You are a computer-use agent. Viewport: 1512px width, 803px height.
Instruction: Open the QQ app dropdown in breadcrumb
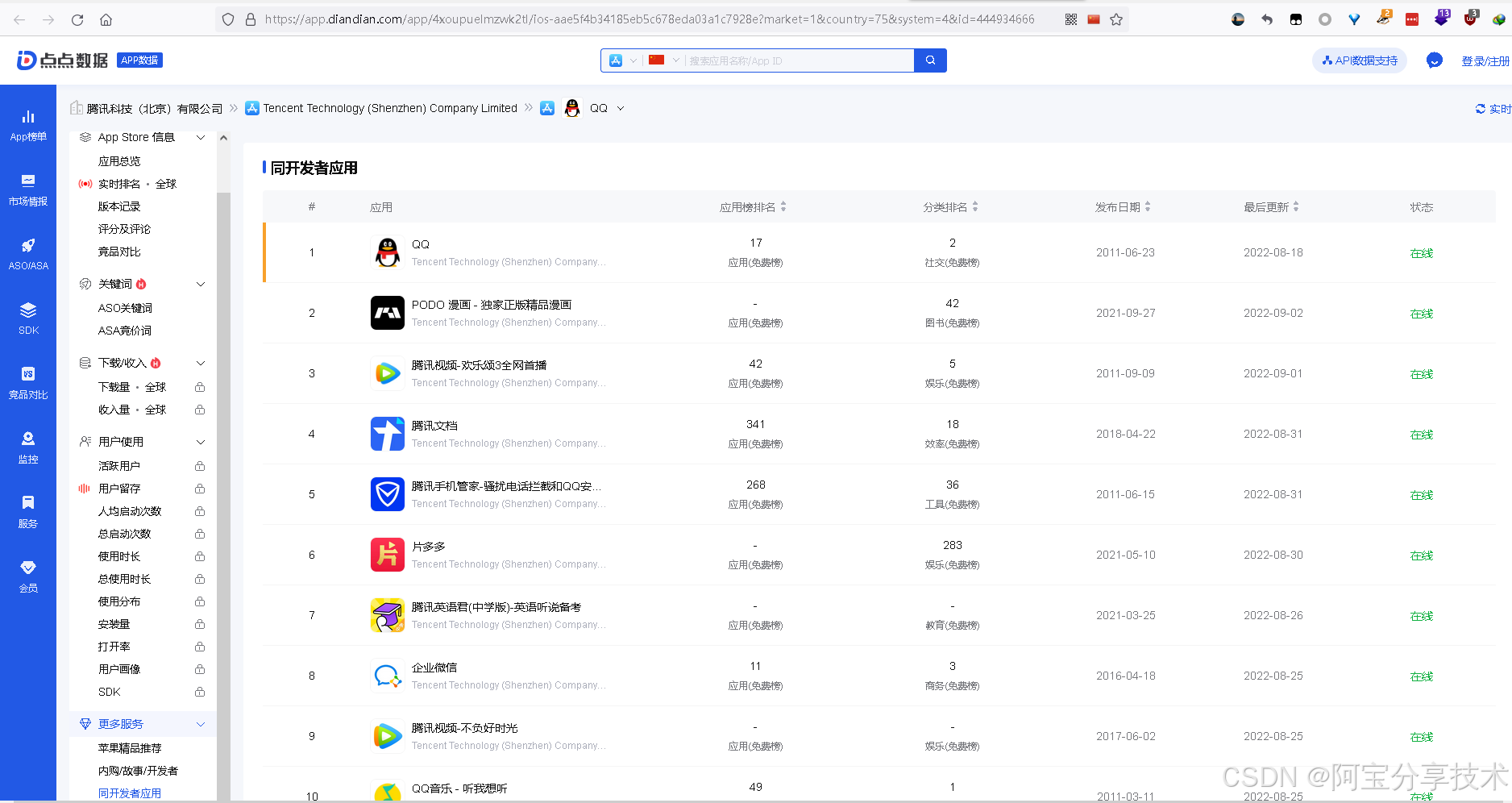(x=621, y=108)
